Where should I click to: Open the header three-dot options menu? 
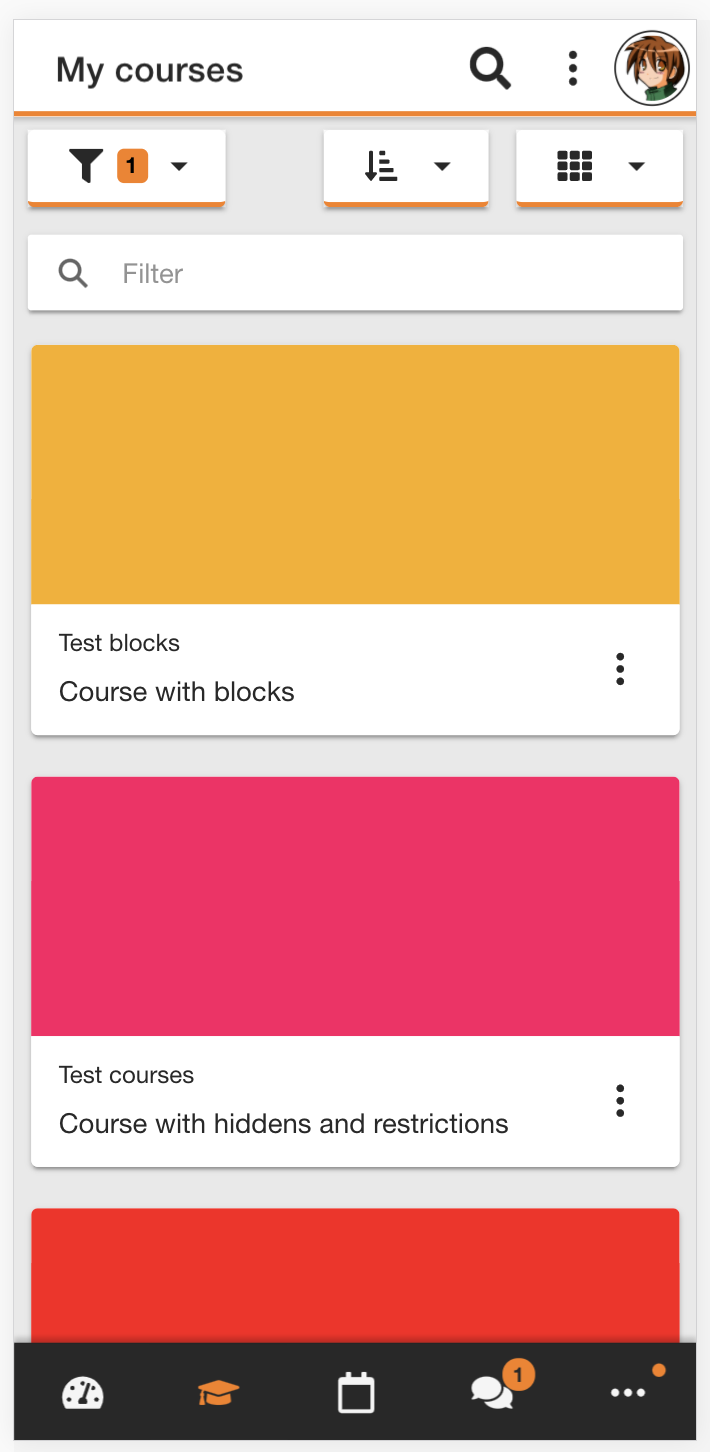572,68
